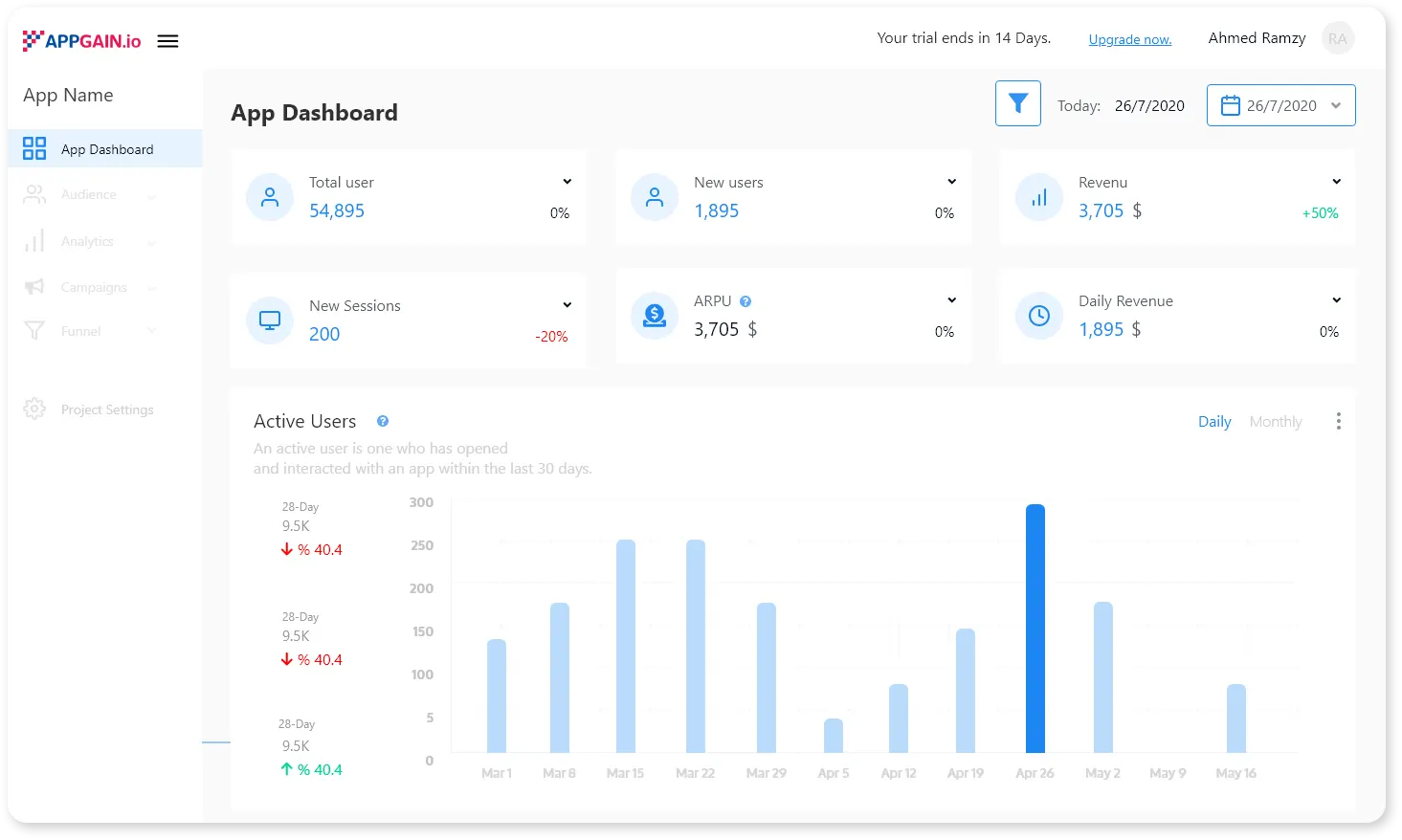Open Active Users three-dot options menu

1338,421
